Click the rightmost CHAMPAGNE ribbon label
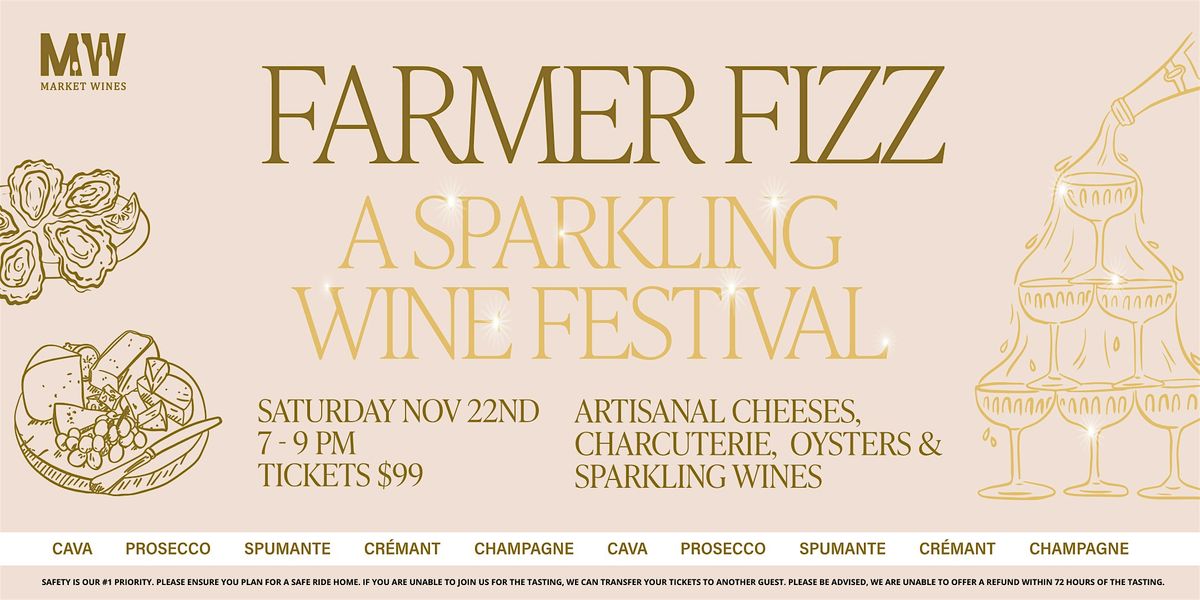 pos(1079,549)
